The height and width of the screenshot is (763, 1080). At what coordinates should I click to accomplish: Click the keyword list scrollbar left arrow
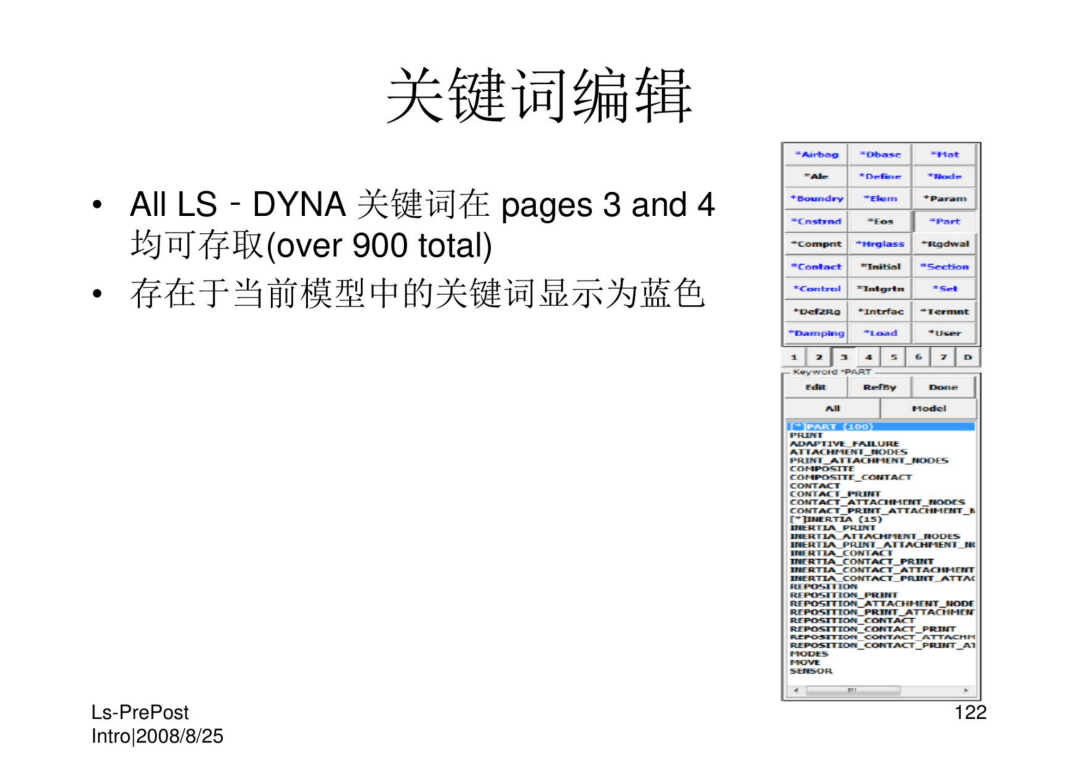(796, 690)
